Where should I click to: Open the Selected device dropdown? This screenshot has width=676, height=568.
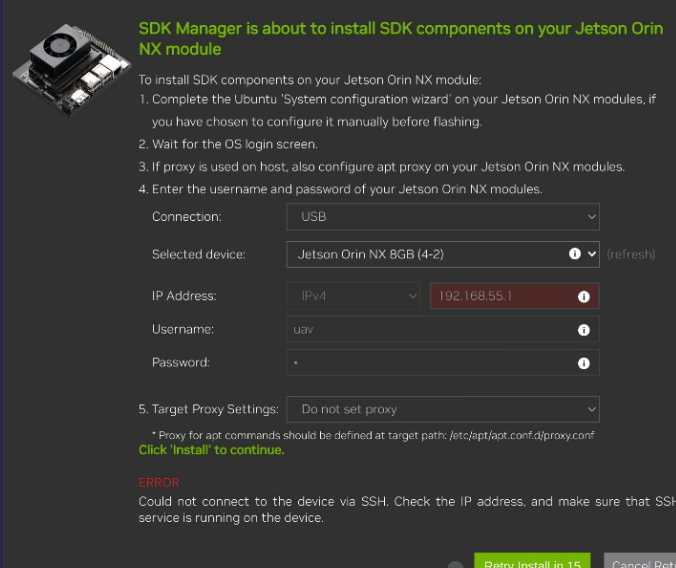443,254
